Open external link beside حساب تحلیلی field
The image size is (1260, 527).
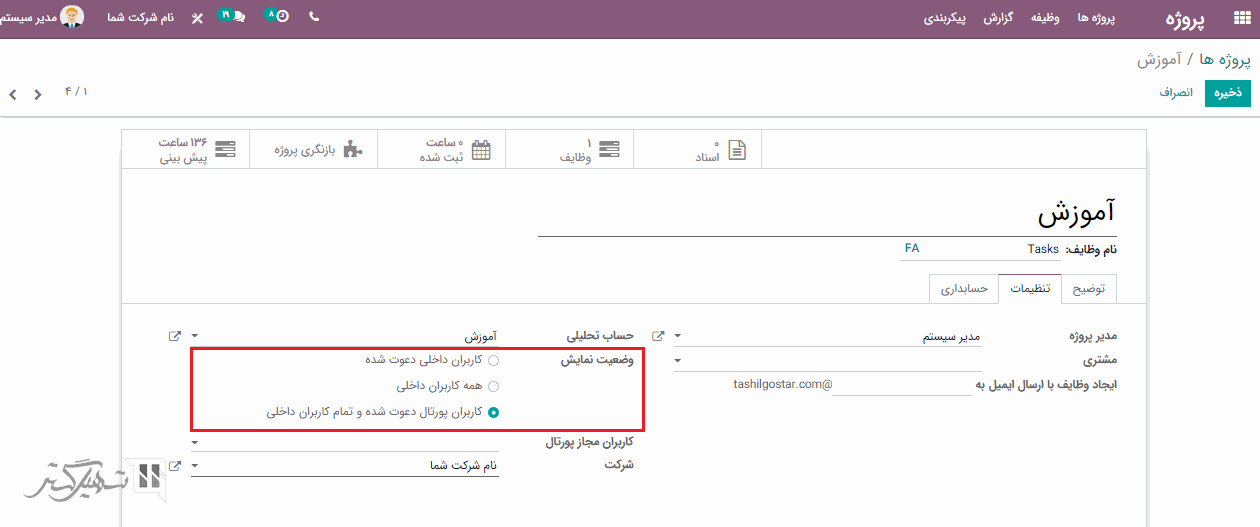pyautogui.click(x=175, y=336)
